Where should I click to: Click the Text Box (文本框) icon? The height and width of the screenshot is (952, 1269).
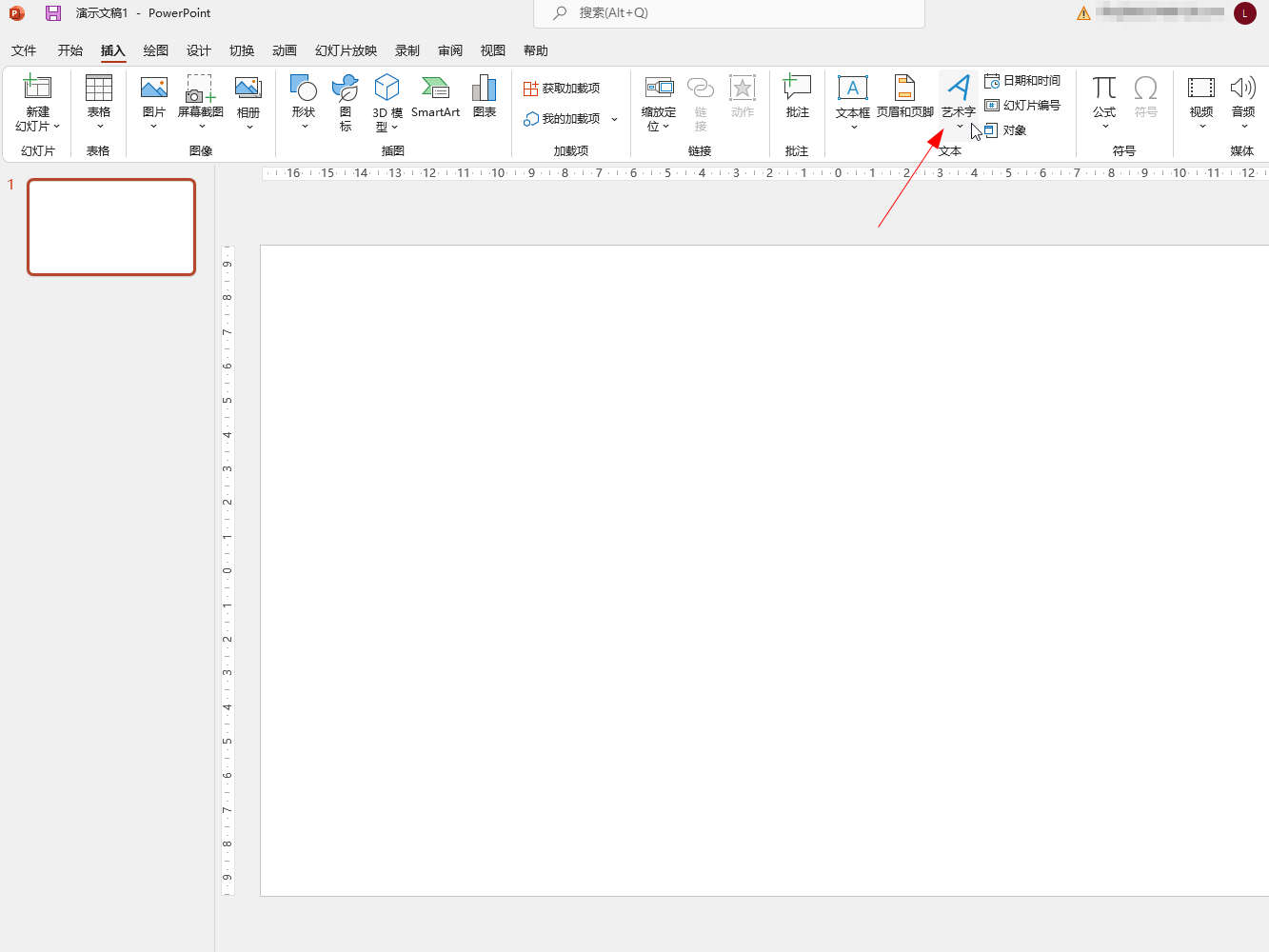click(x=852, y=88)
